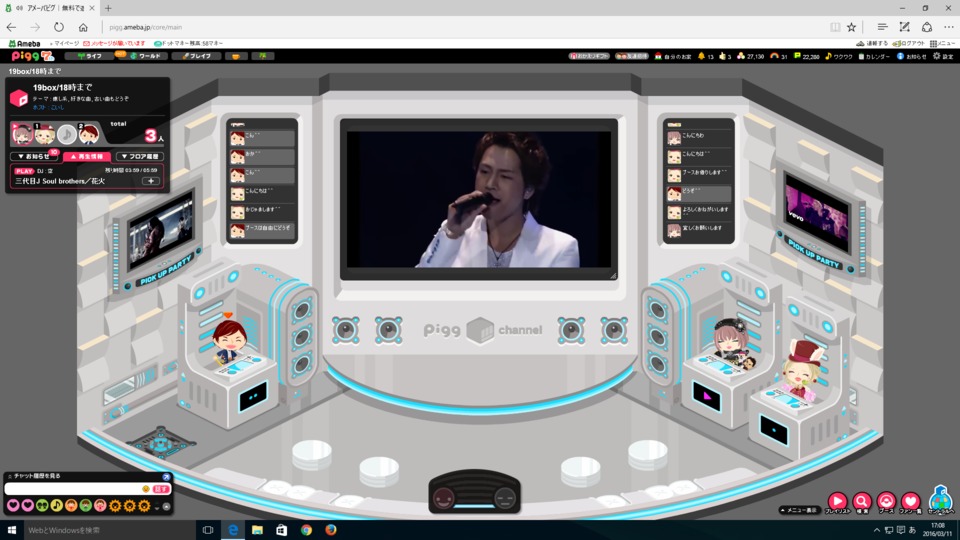Click the gift present button in top bar
960x540 pixels.
click(x=589, y=56)
